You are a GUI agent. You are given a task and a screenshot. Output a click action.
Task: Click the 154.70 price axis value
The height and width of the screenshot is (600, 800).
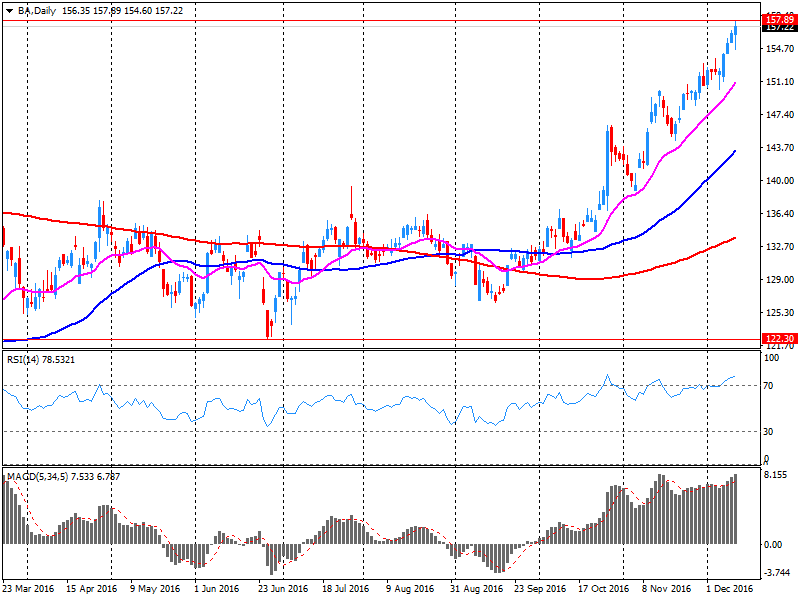(x=780, y=48)
